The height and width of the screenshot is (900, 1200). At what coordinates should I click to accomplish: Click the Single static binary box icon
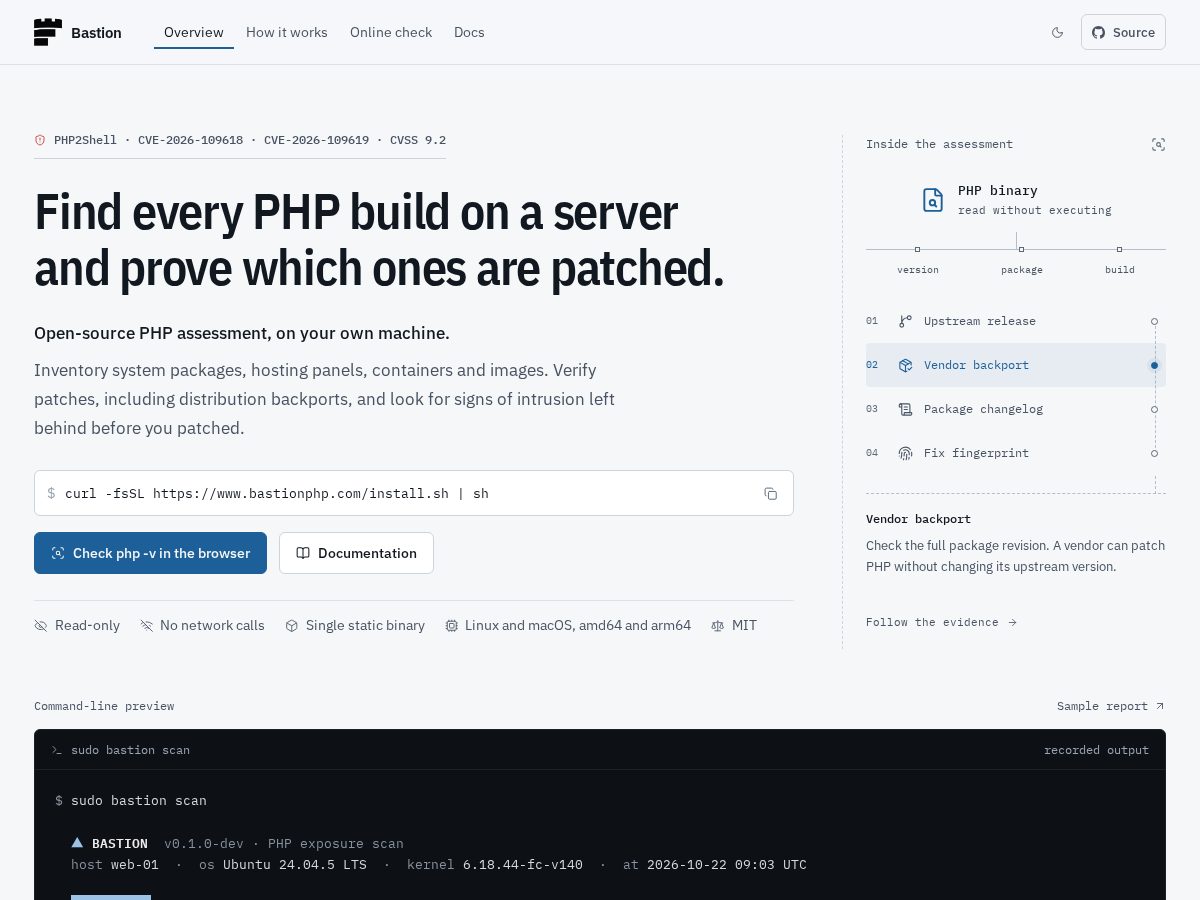[292, 625]
